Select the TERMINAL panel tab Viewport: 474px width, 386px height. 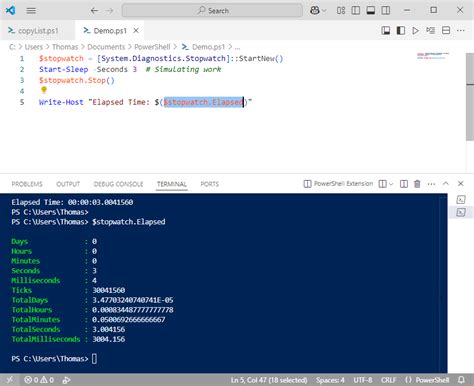[172, 184]
